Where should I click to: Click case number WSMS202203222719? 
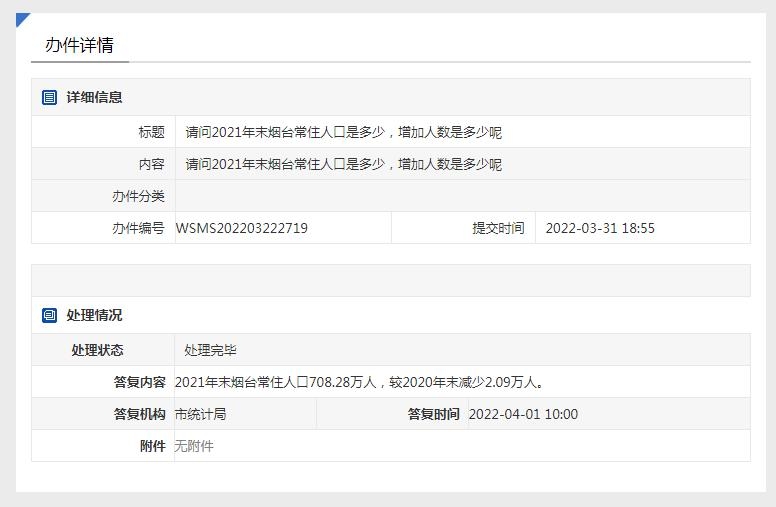click(242, 228)
